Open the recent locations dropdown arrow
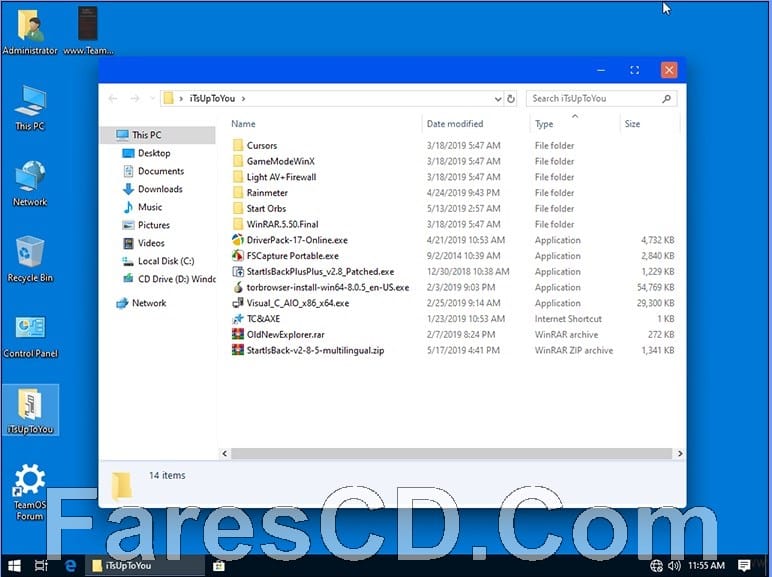772x577 pixels. click(152, 98)
